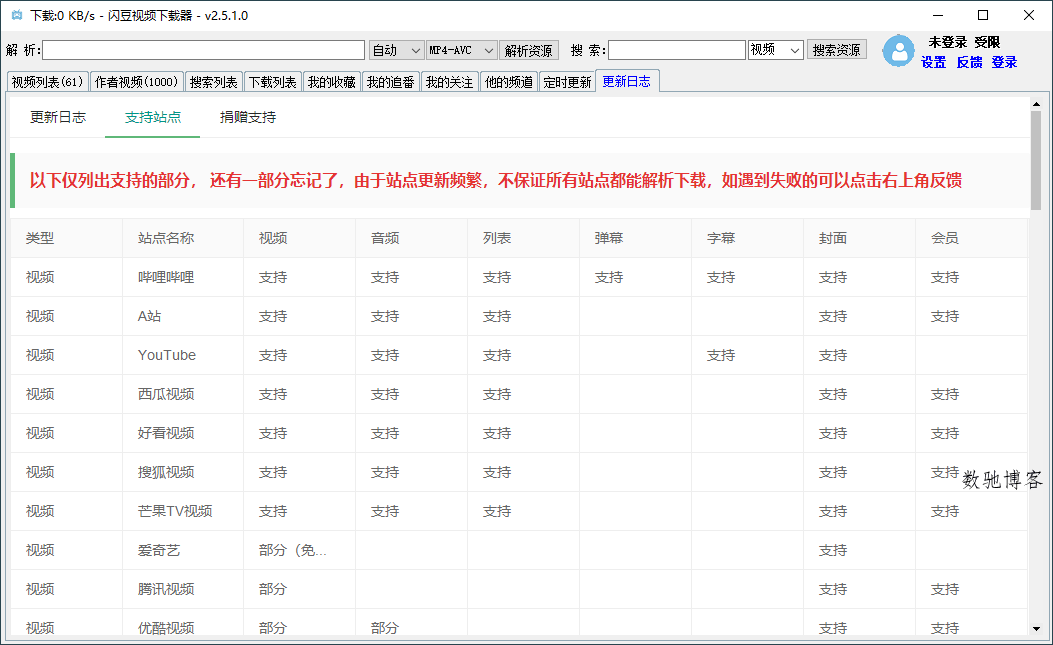1053x645 pixels.
Task: Go to 我的收藏 tab
Action: pos(331,82)
